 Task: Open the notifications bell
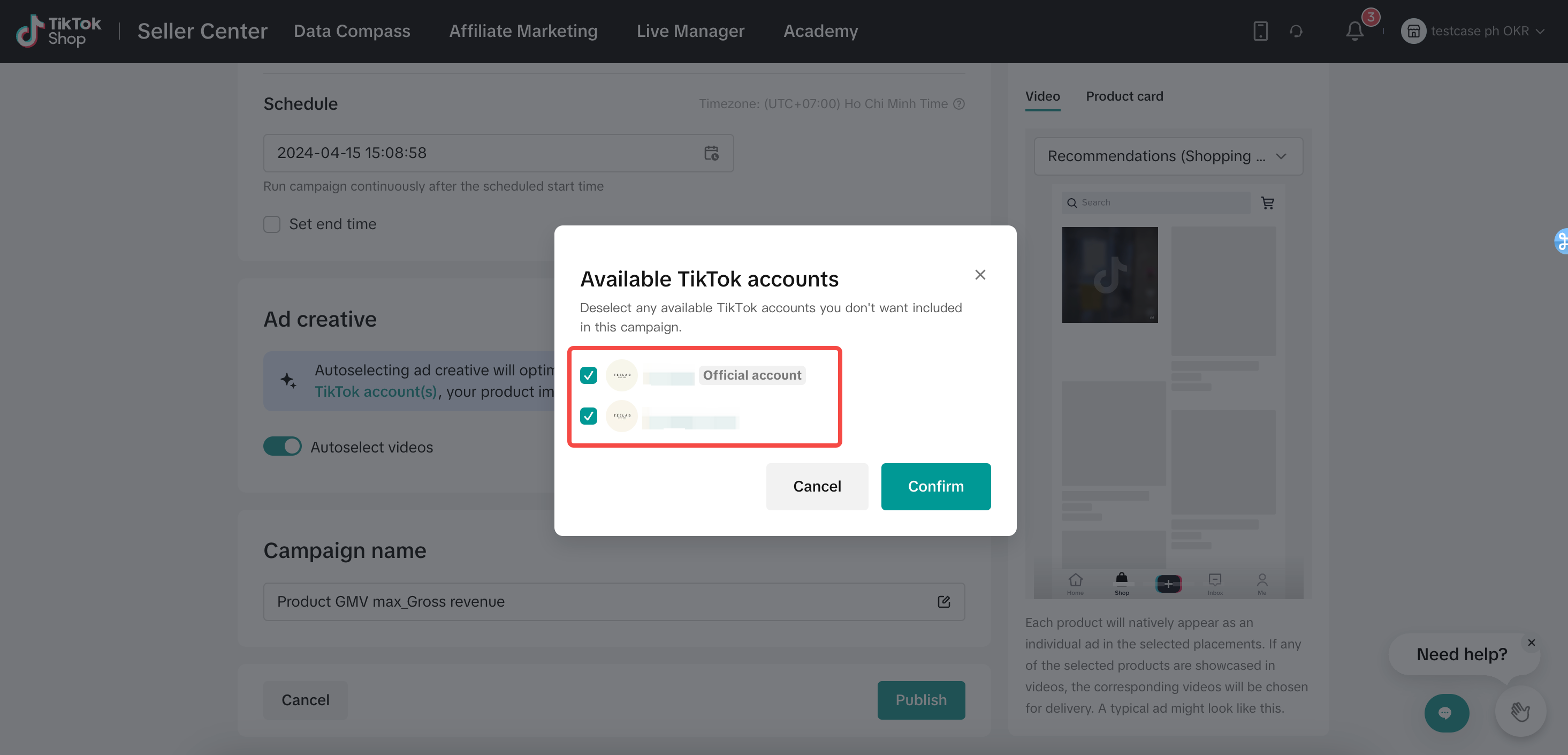click(1354, 31)
